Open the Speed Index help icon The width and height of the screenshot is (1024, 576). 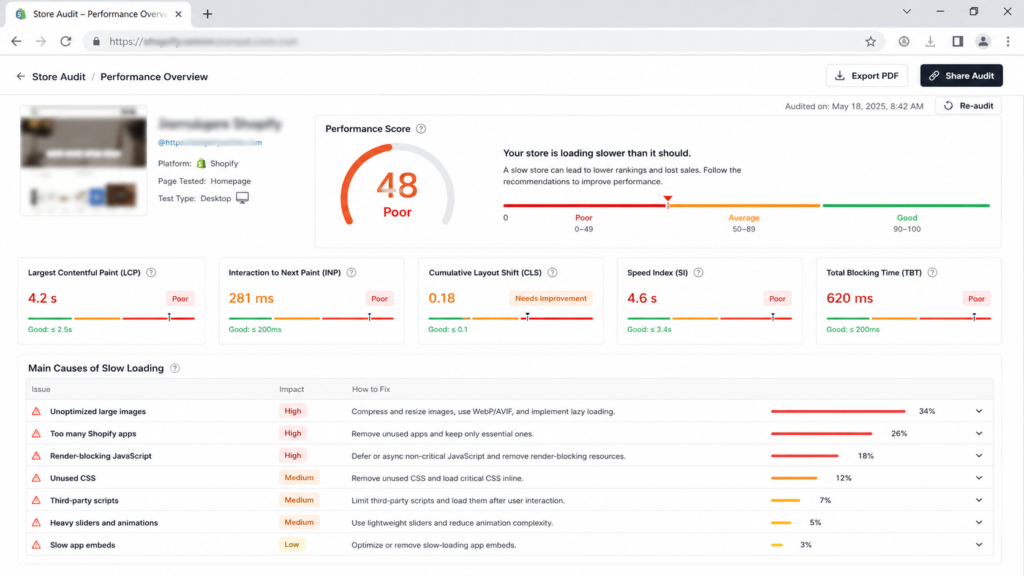point(698,272)
